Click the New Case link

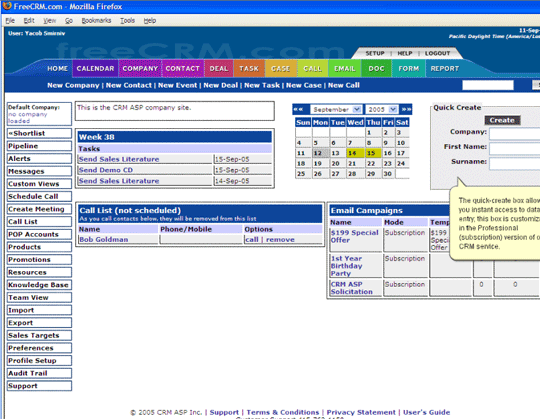tap(304, 85)
